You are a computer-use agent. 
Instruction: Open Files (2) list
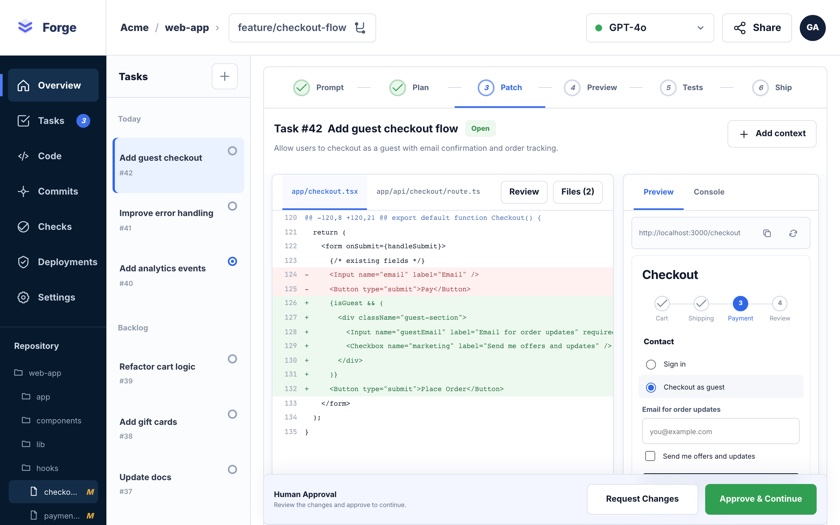pos(578,192)
